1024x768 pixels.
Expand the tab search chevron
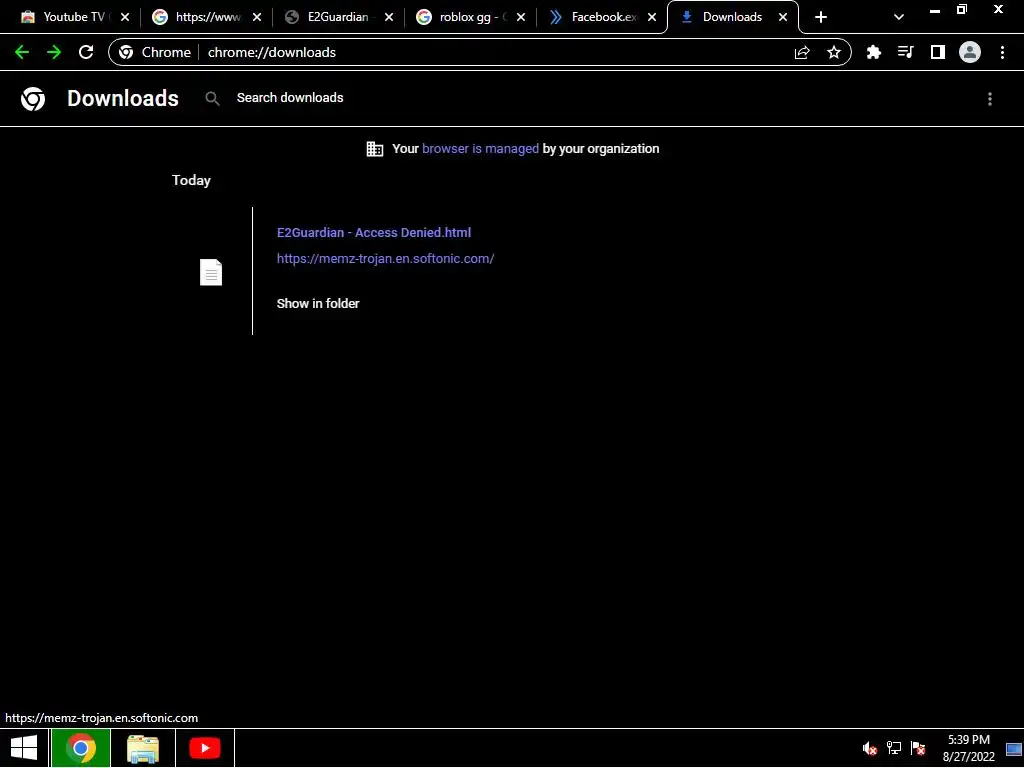(899, 17)
